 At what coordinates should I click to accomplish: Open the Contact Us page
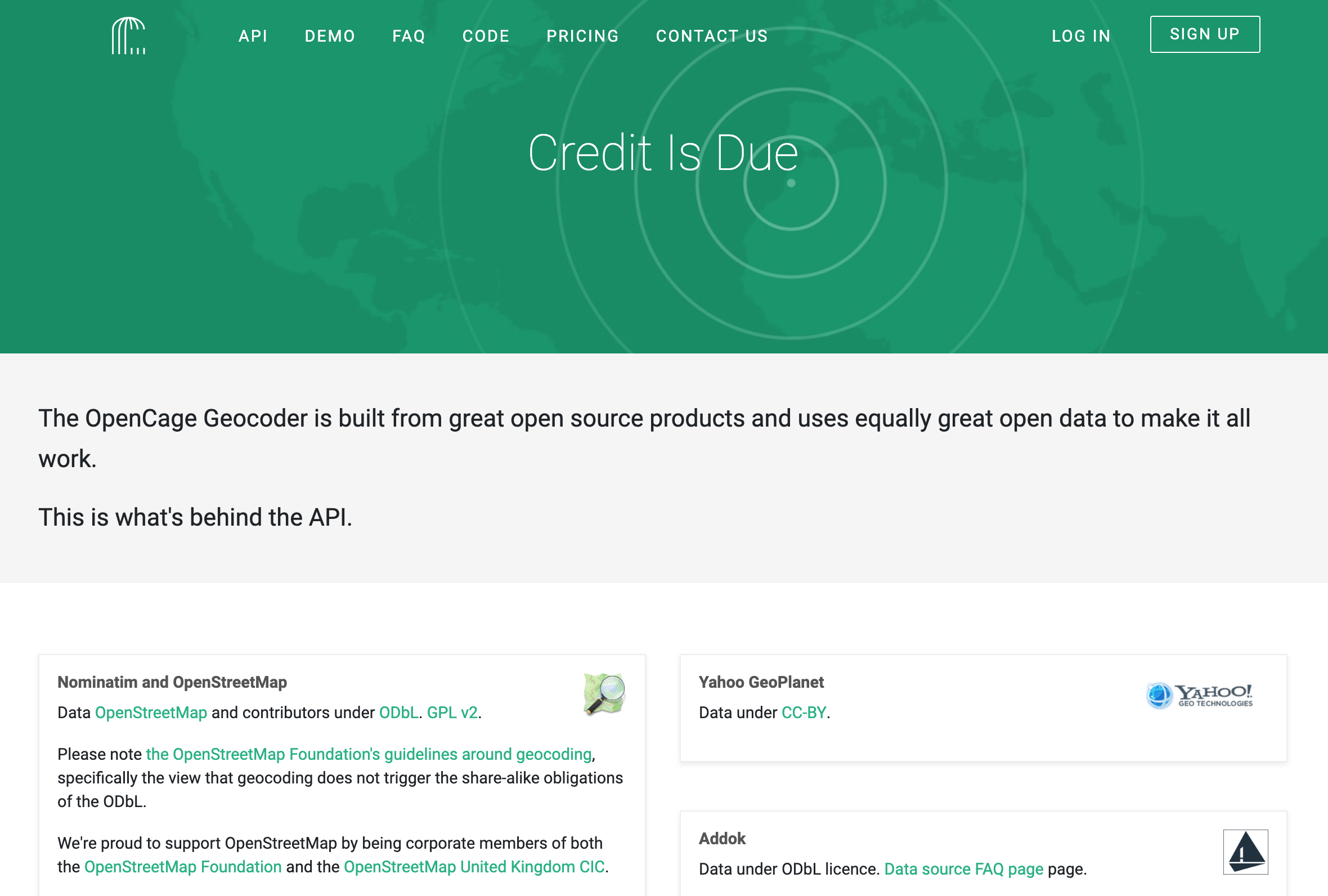(x=711, y=36)
